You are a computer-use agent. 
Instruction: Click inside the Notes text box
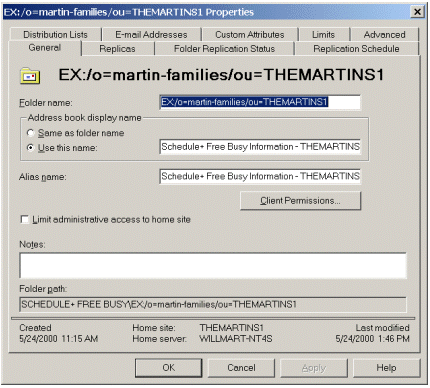click(x=213, y=266)
